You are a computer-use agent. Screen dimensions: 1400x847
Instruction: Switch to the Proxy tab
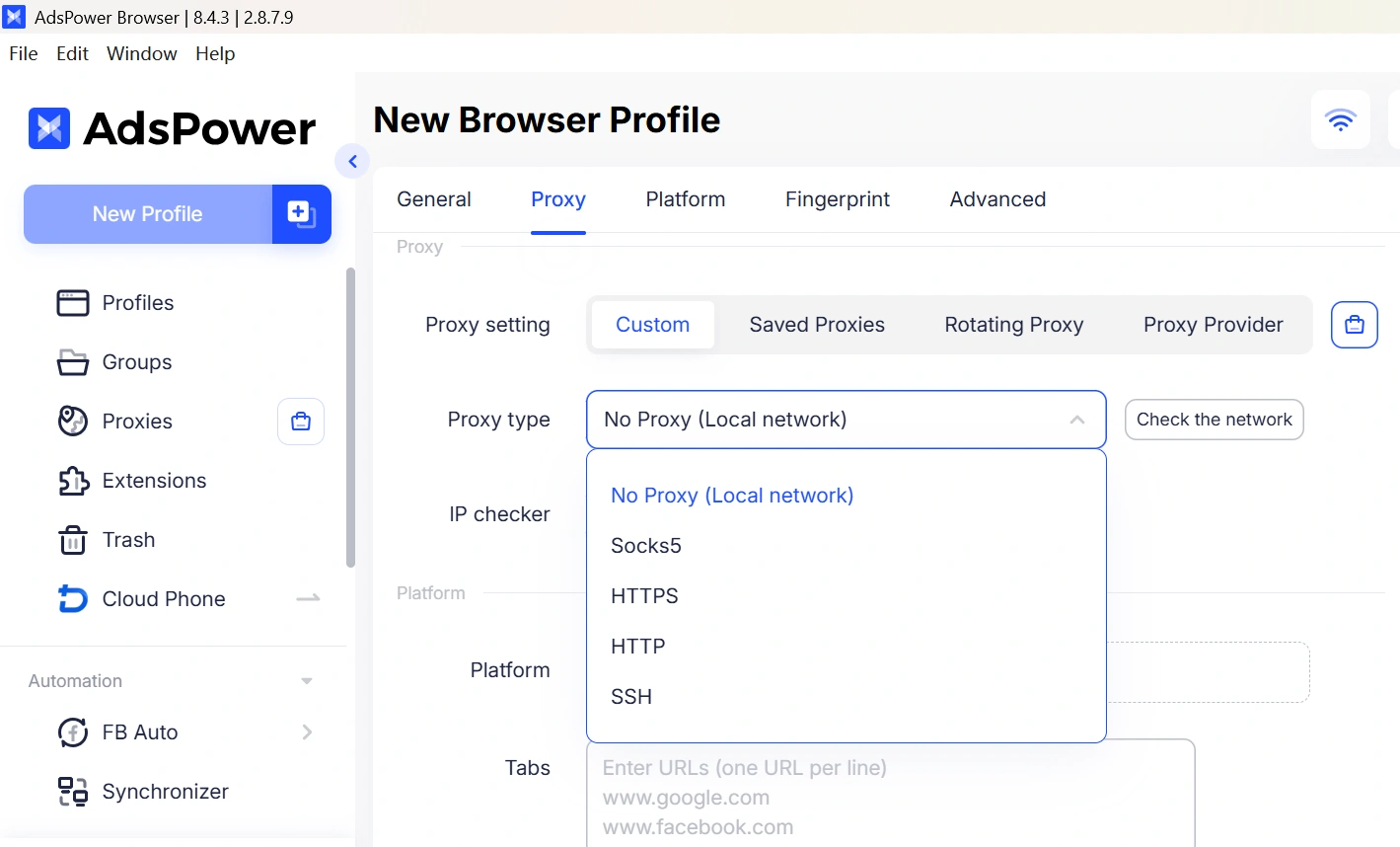(x=558, y=199)
